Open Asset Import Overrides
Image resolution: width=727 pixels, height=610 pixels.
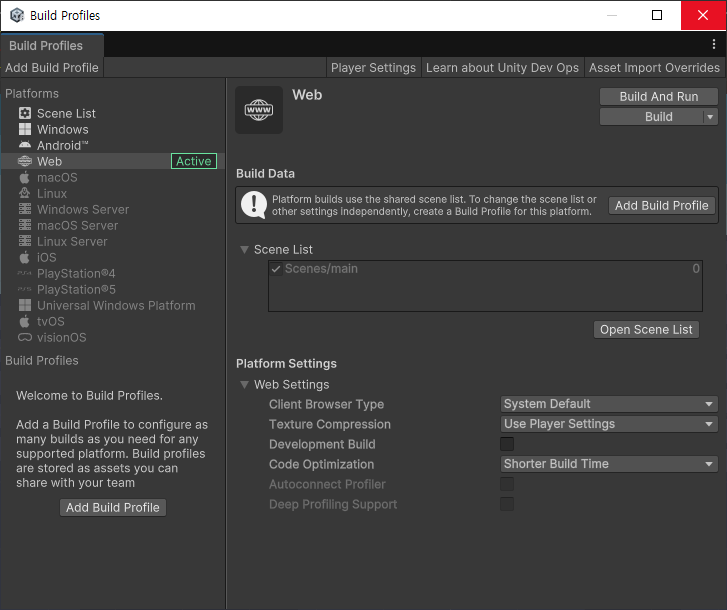coord(654,68)
